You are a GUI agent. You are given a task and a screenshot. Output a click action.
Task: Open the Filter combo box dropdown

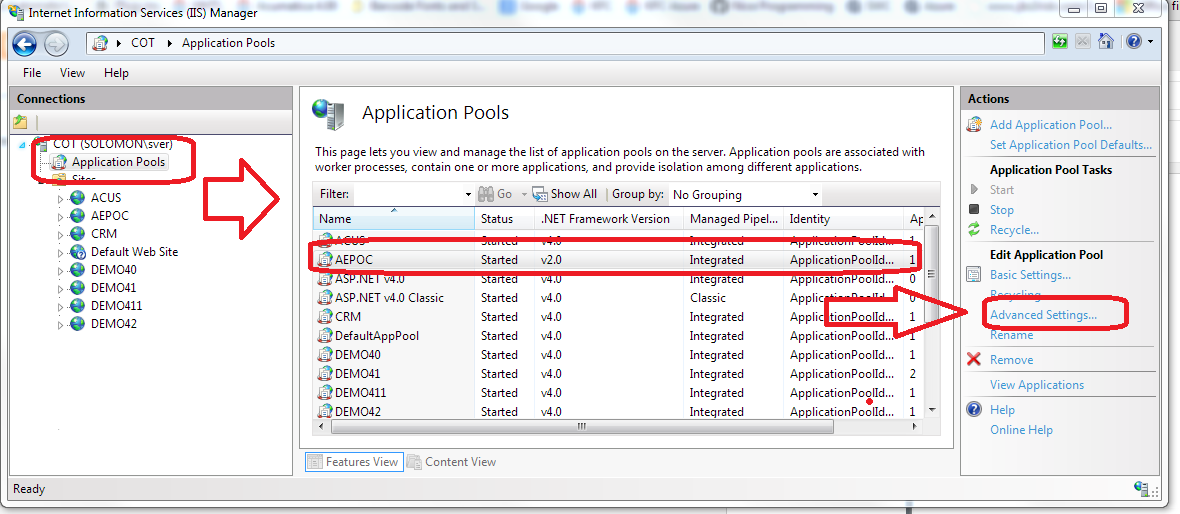coord(469,194)
